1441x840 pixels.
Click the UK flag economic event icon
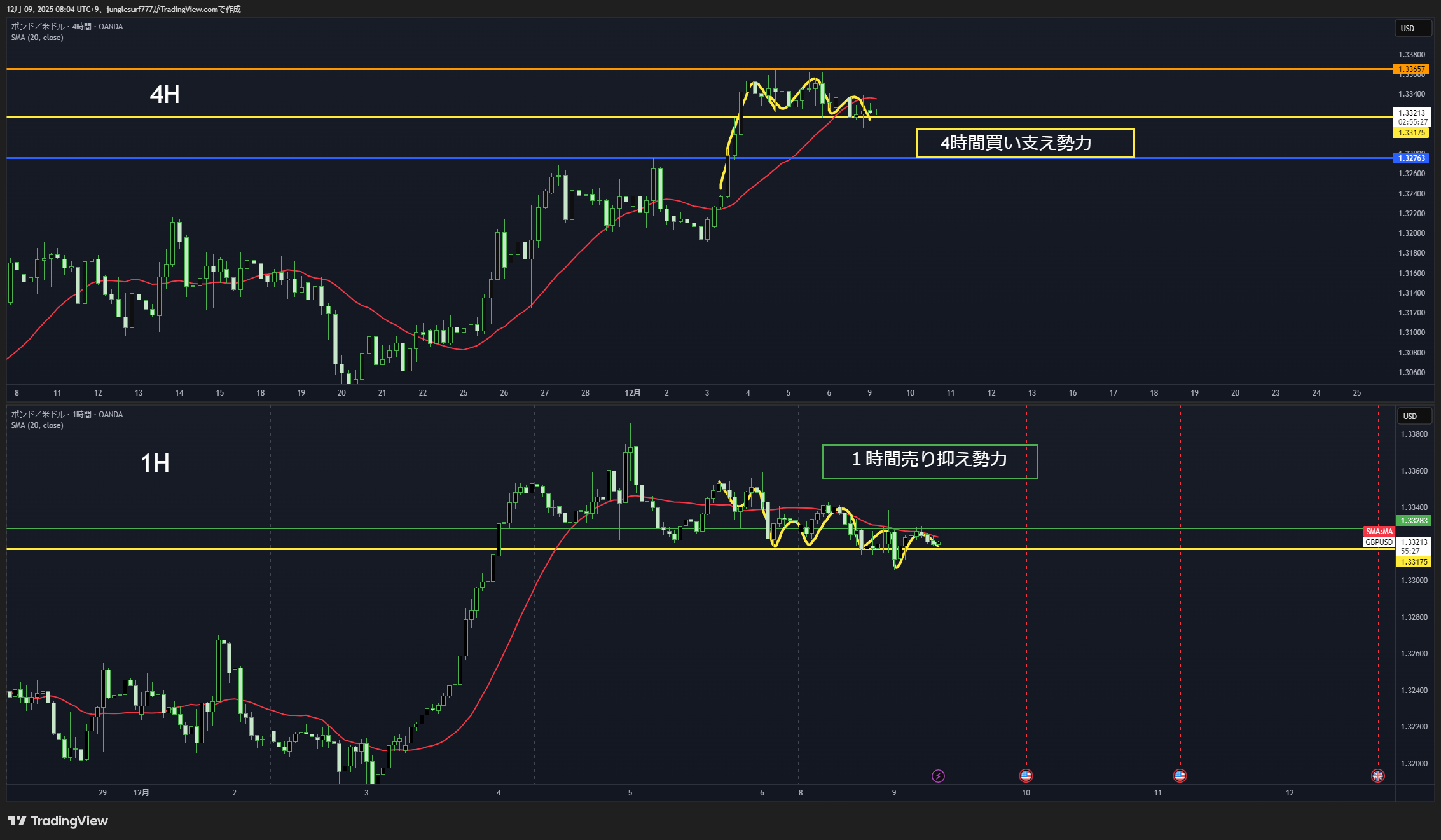[1377, 776]
